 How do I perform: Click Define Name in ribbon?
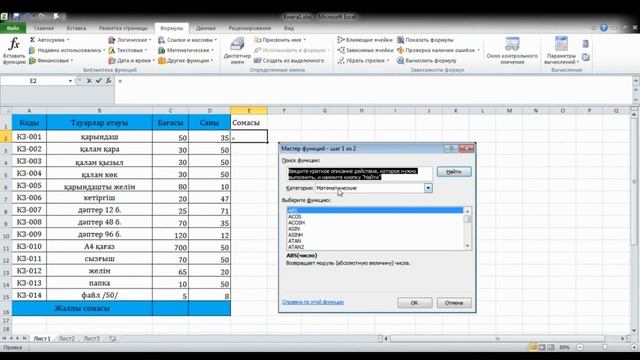280,40
